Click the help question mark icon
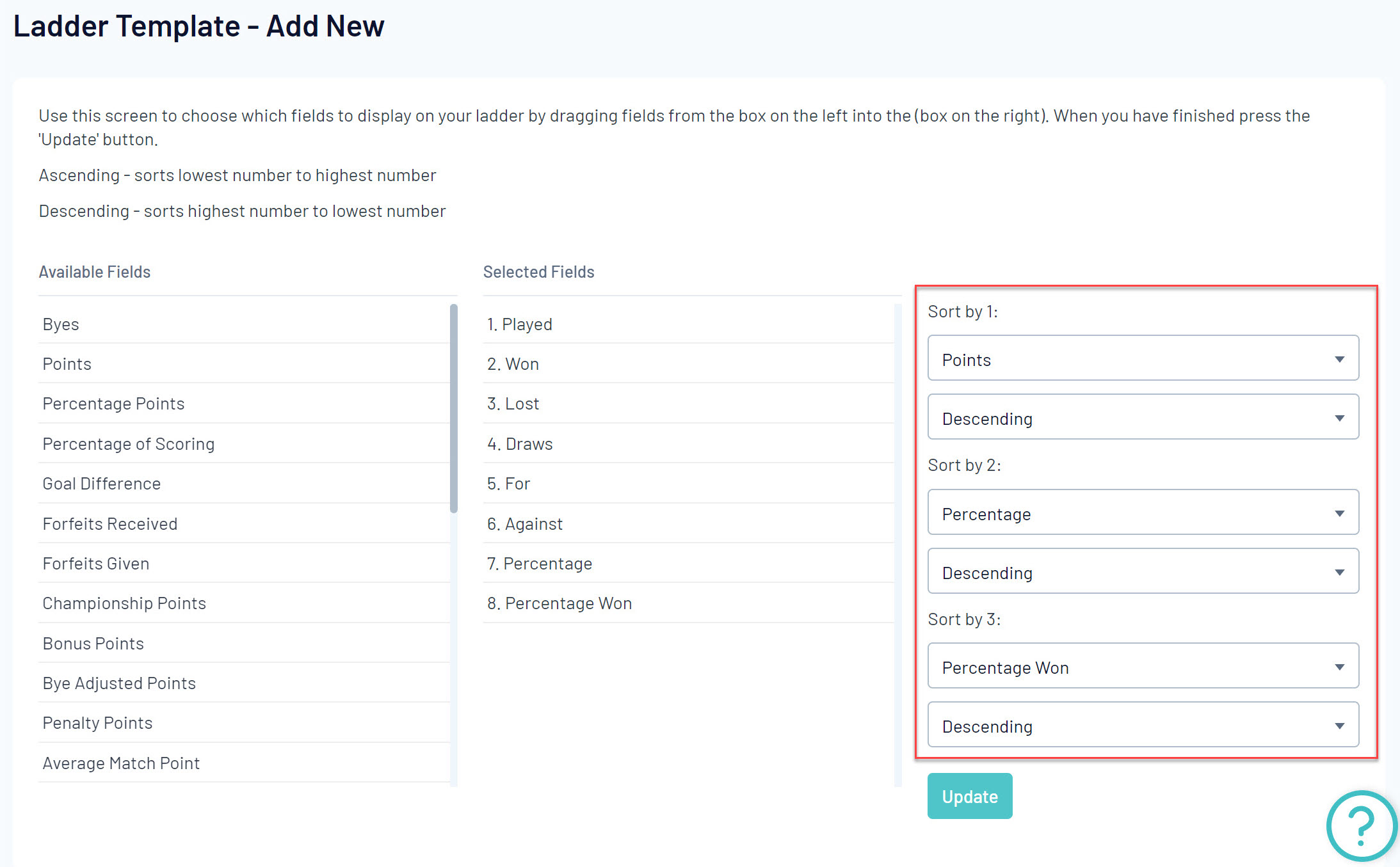1400x867 pixels. (x=1361, y=826)
